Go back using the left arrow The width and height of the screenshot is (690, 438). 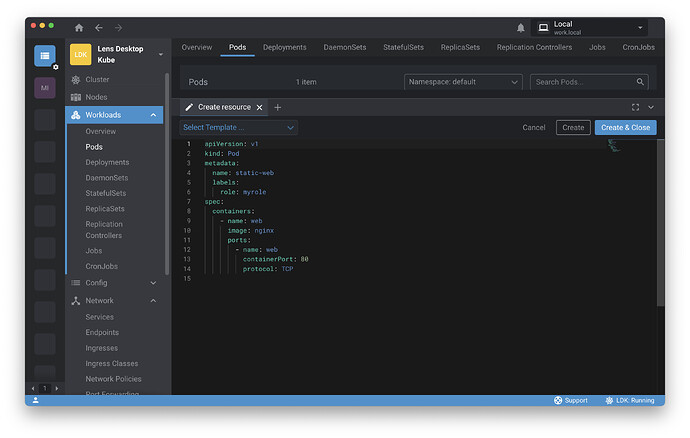(99, 27)
